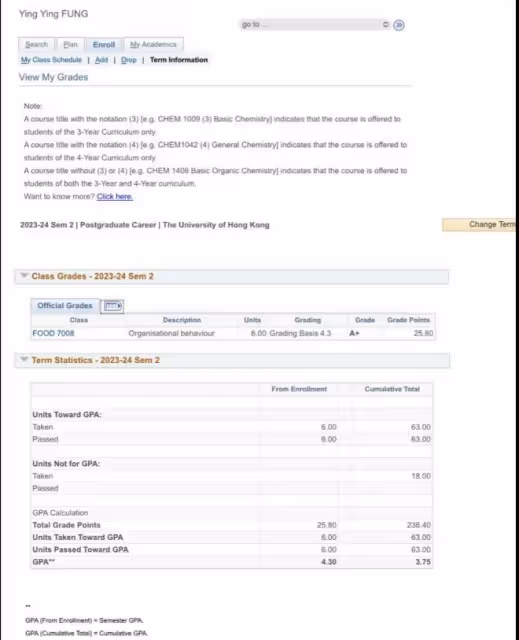Click the Drop link

(129, 60)
